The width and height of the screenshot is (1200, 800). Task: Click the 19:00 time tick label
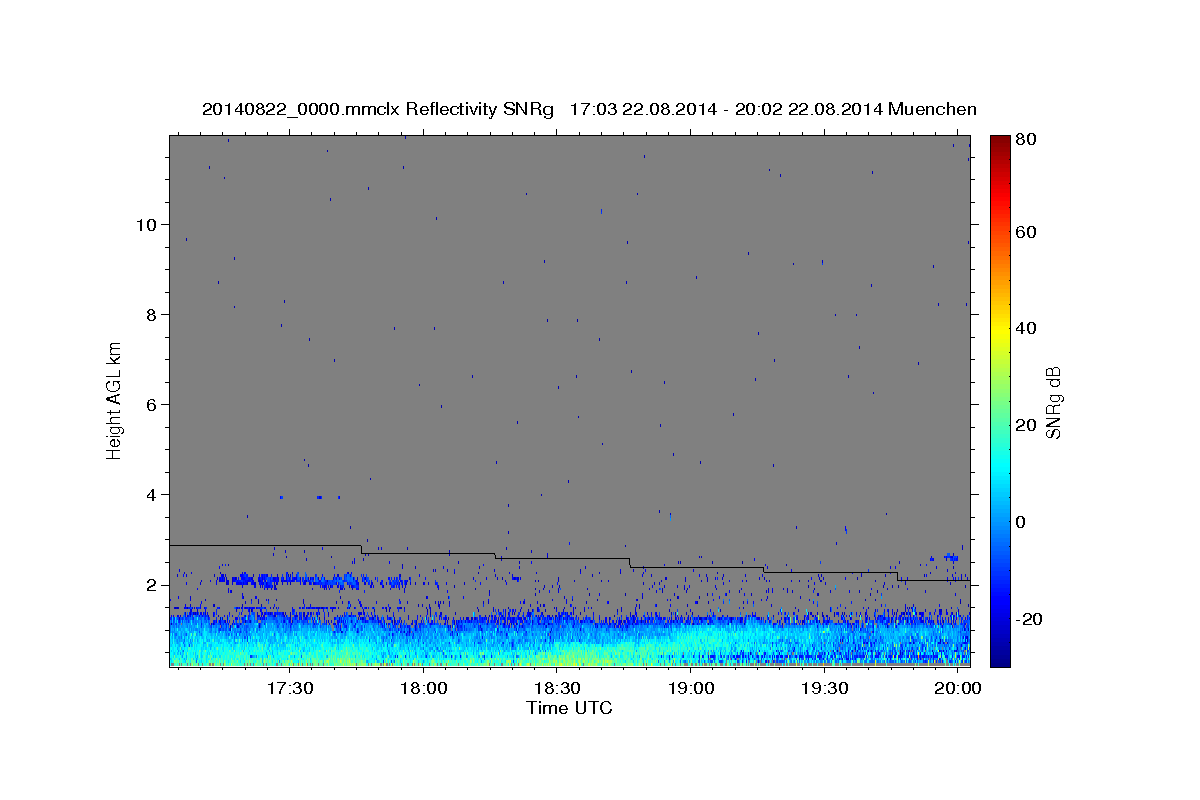[x=691, y=690]
